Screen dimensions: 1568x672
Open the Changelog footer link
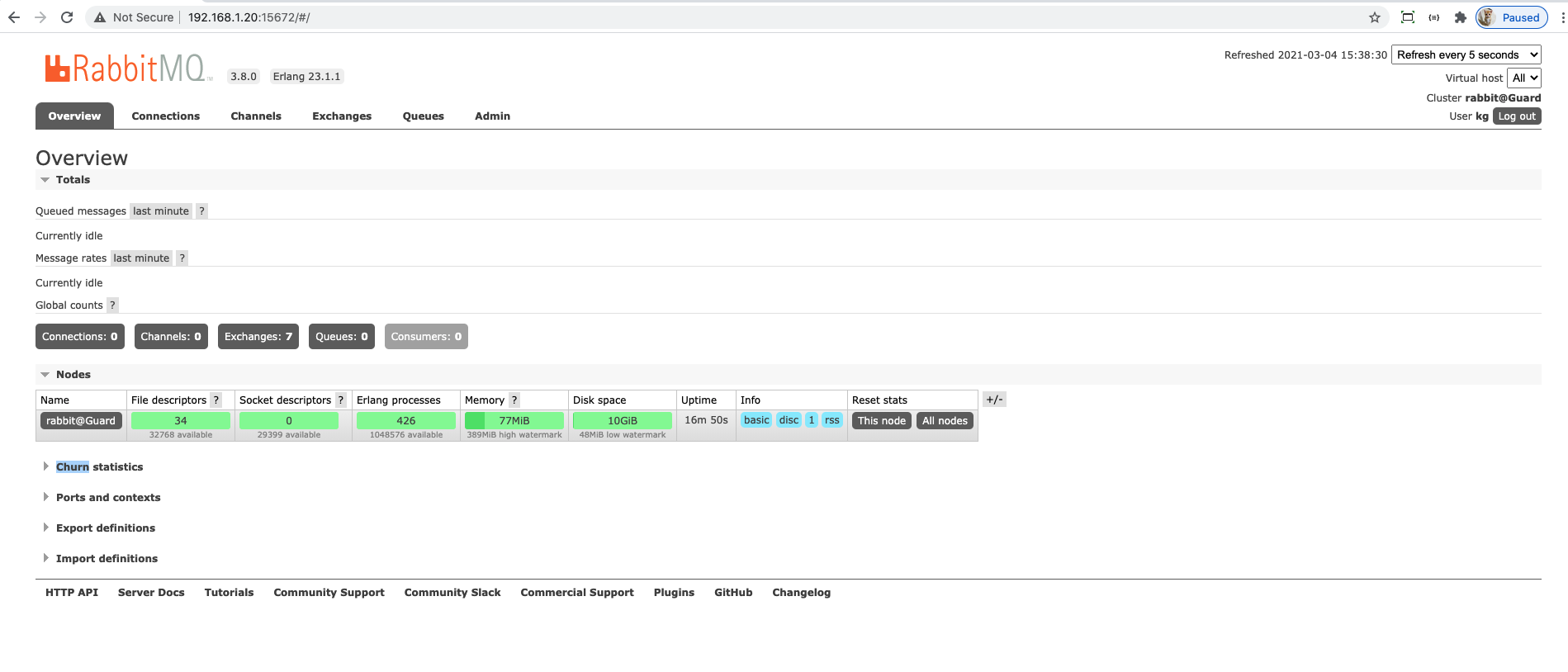[801, 593]
